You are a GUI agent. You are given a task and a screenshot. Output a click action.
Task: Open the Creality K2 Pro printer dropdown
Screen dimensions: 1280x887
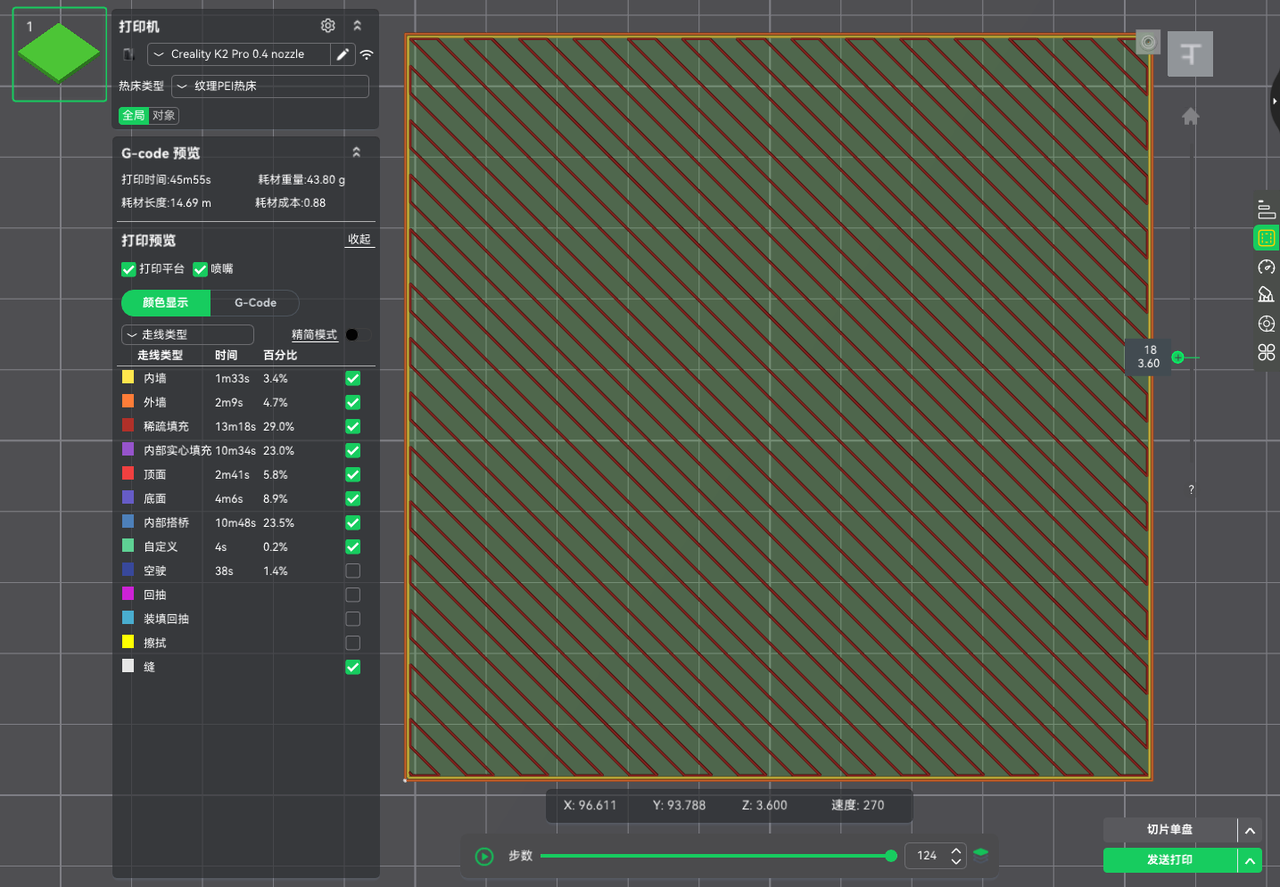(x=240, y=54)
